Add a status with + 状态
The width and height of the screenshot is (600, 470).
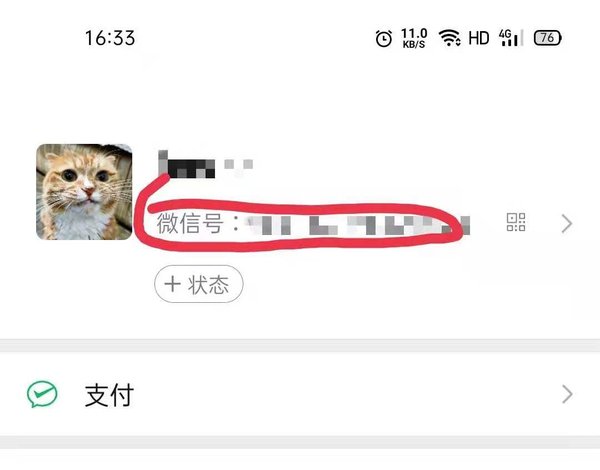[199, 284]
